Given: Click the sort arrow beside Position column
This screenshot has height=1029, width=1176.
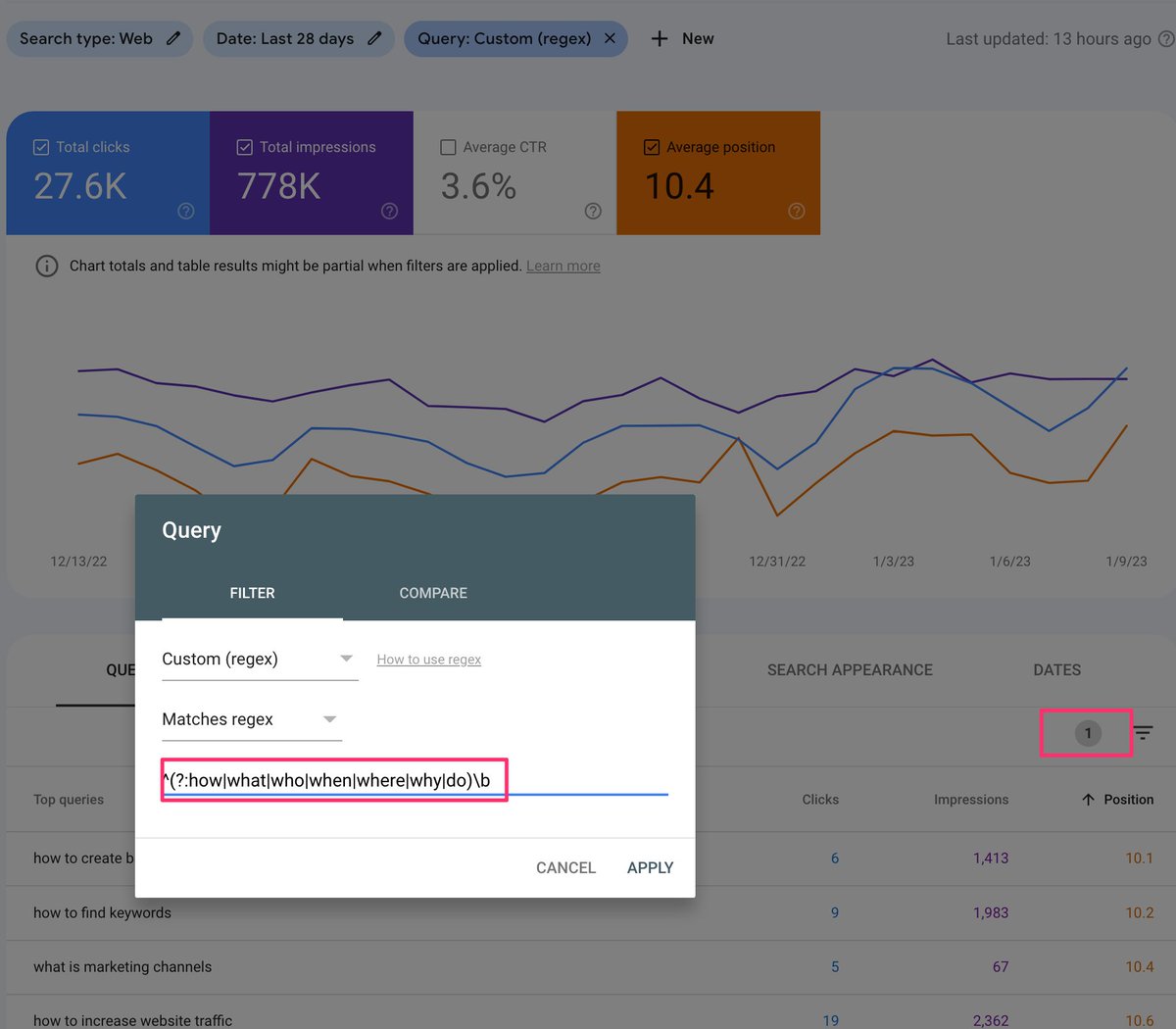Looking at the screenshot, I should [1087, 799].
